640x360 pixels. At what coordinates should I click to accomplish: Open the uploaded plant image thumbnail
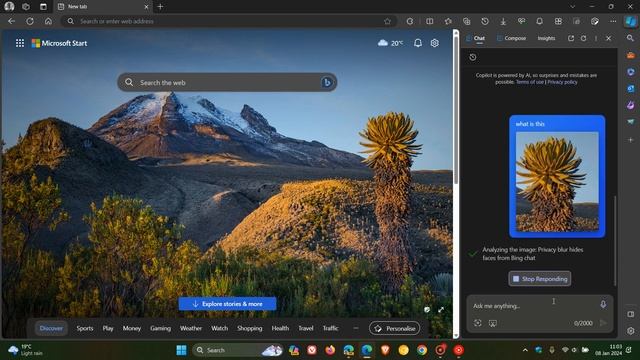(557, 182)
